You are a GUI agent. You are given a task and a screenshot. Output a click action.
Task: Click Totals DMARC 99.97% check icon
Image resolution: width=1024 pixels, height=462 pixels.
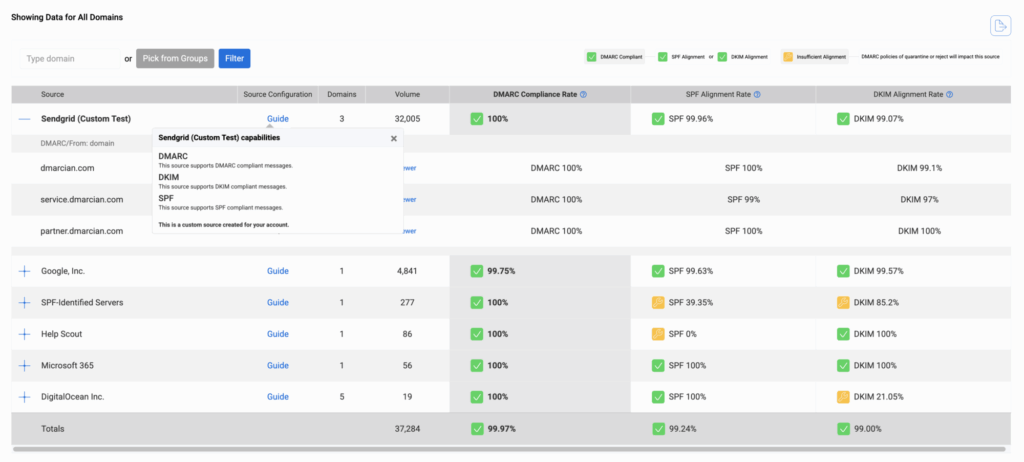(477, 429)
